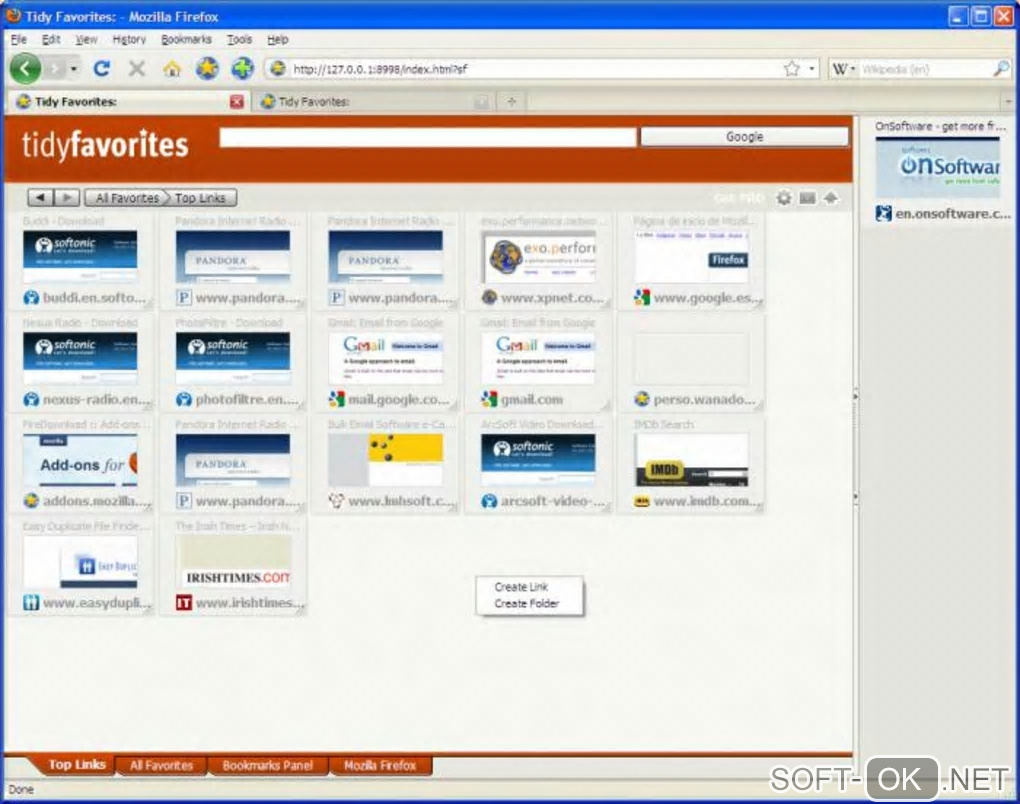Open the gmail.com link
This screenshot has width=1020, height=804.
click(x=531, y=399)
